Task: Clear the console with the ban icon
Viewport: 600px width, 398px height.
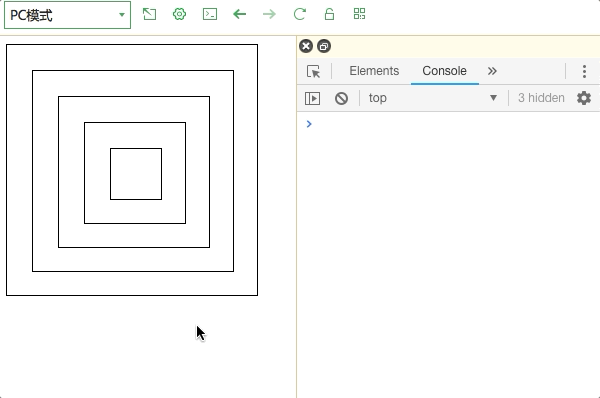Action: (341, 98)
